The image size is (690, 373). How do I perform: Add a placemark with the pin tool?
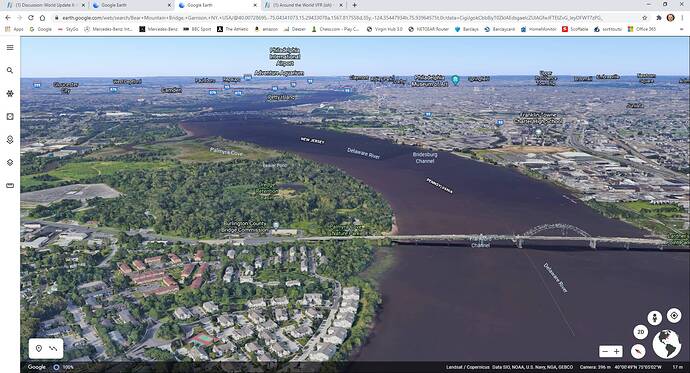(x=39, y=348)
